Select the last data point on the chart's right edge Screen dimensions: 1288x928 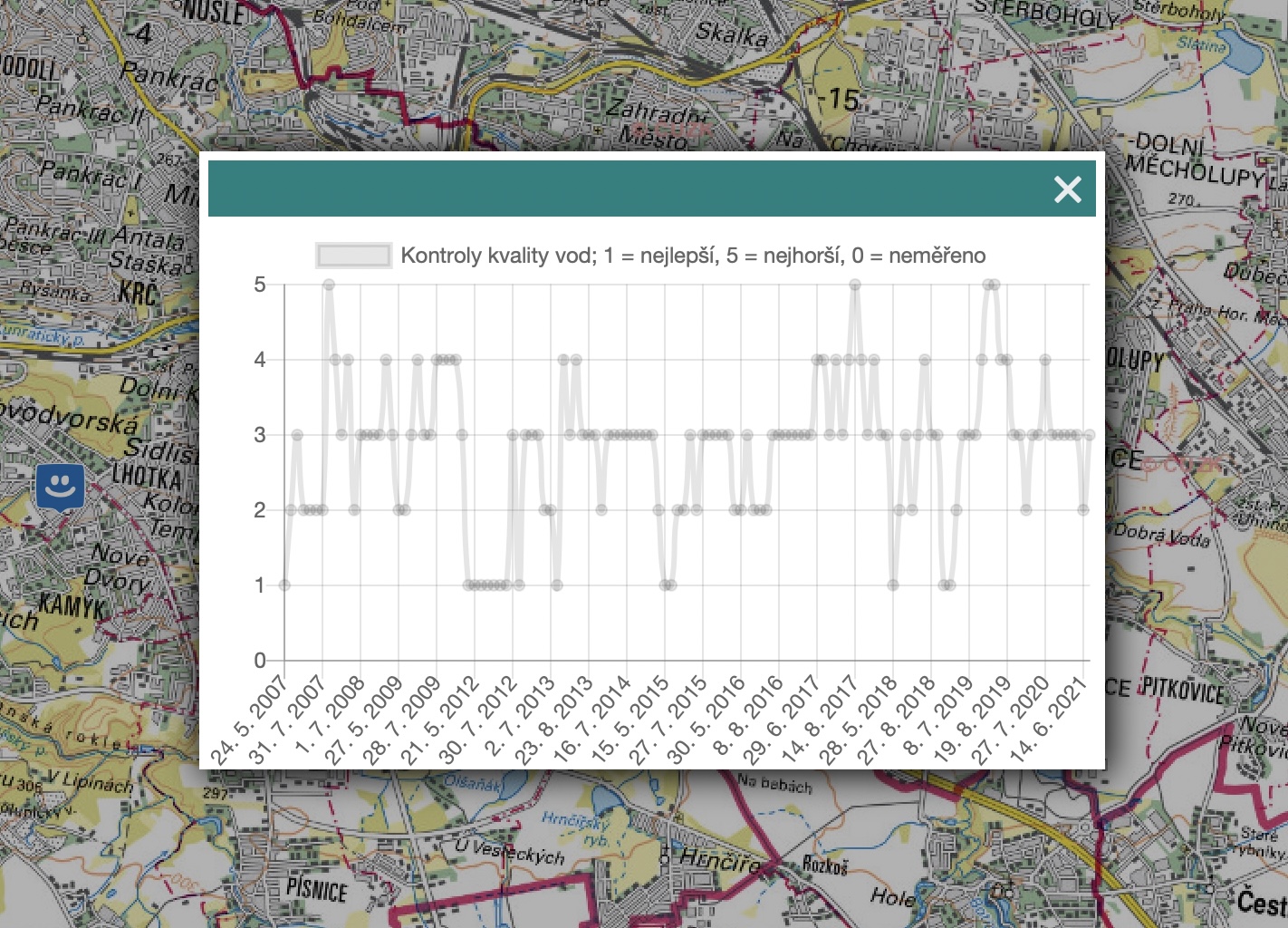pyautogui.click(x=1090, y=435)
